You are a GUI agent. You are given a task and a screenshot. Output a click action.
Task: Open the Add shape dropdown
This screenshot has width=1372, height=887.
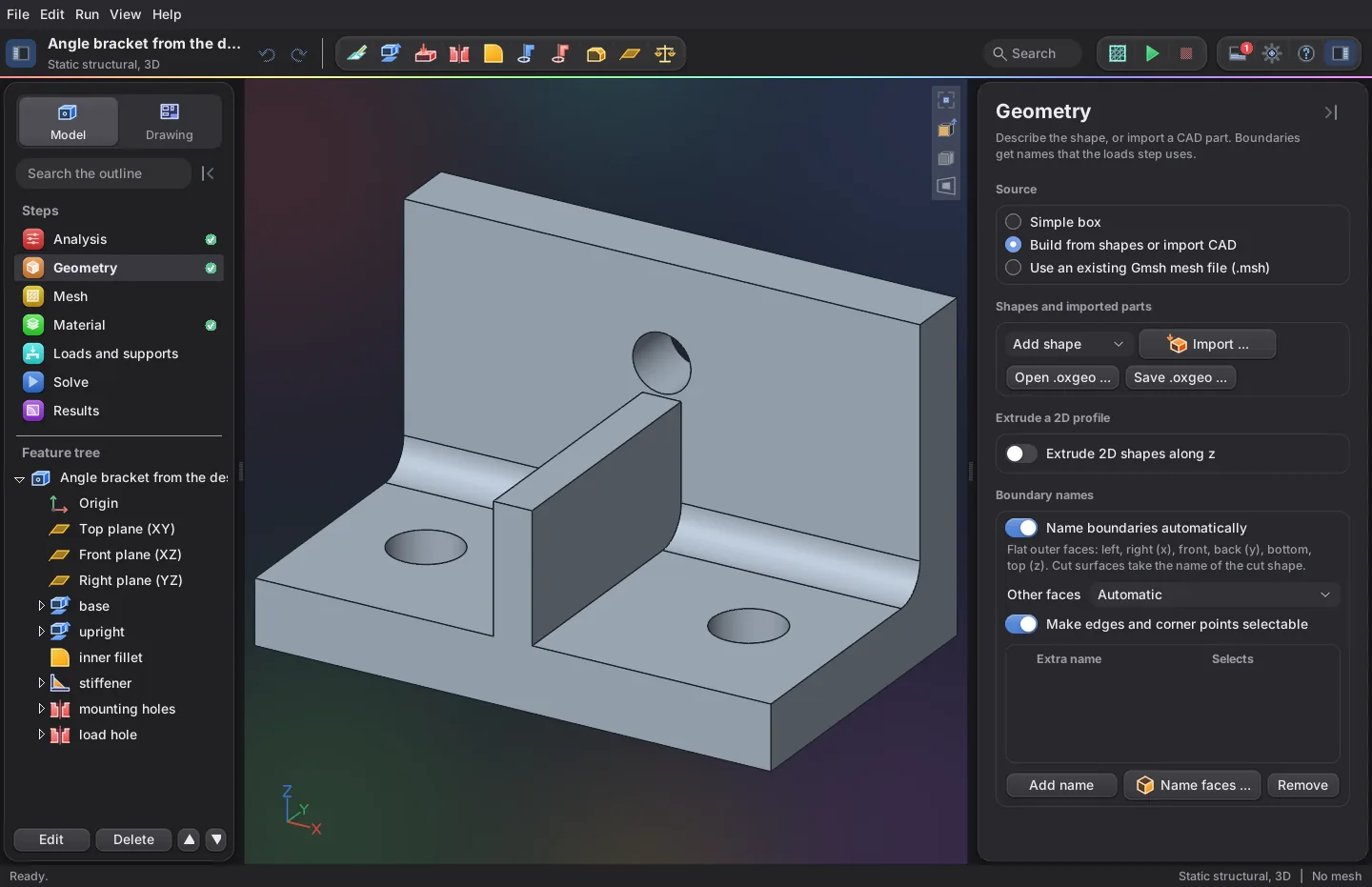tap(1069, 344)
